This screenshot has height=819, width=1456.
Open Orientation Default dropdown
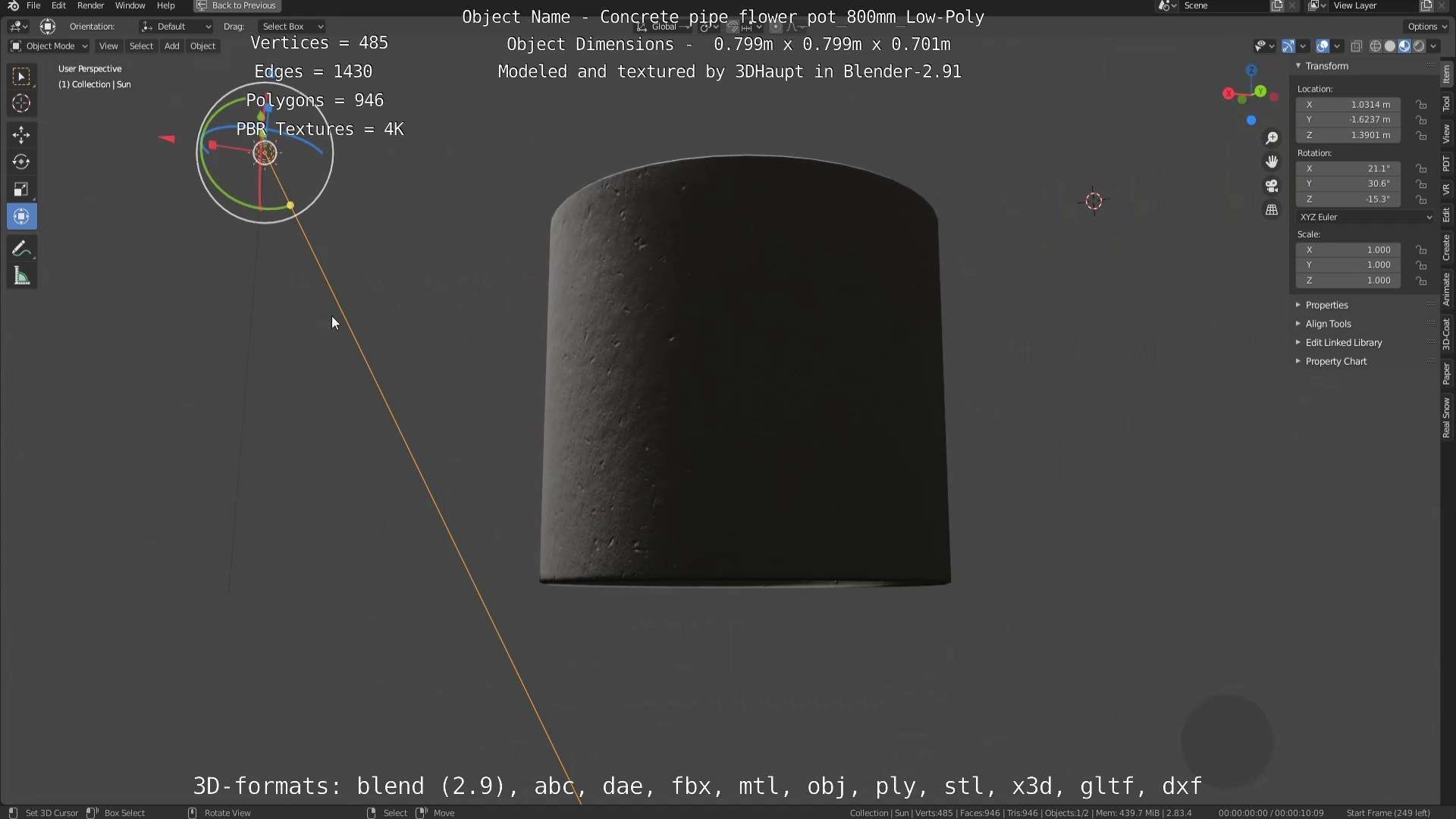coord(176,27)
